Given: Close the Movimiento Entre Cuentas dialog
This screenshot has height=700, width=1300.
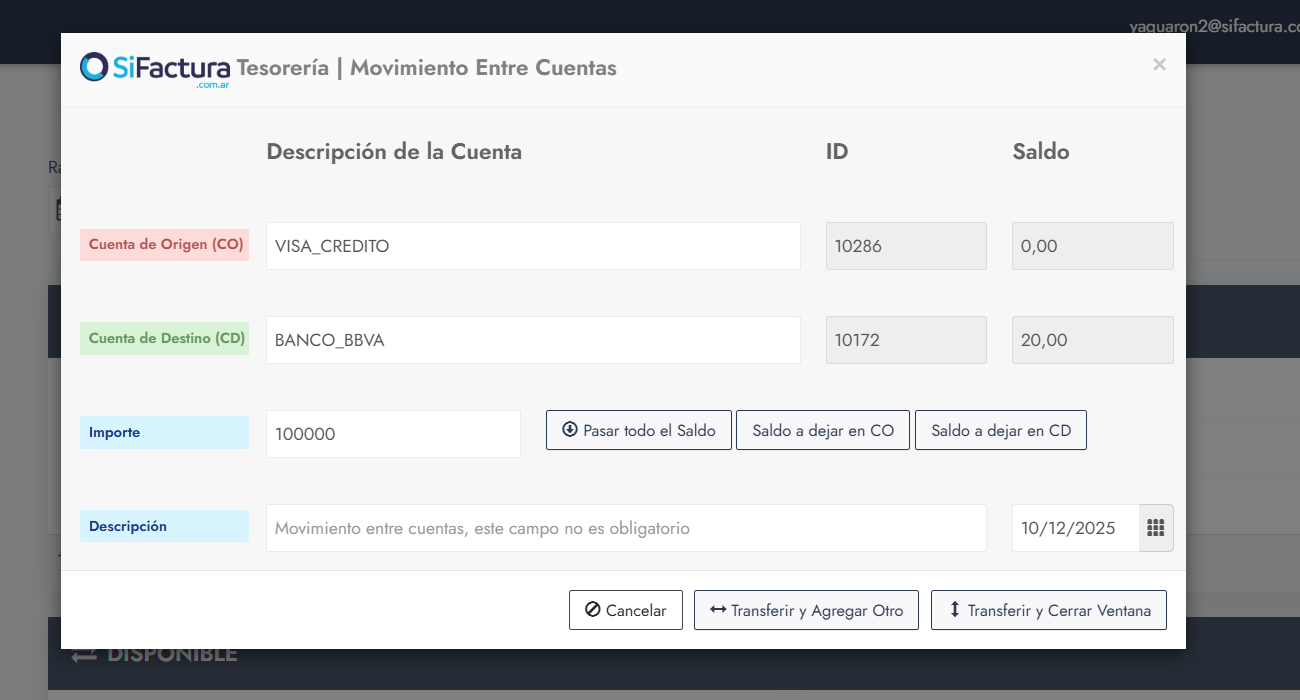Looking at the screenshot, I should click(1159, 65).
